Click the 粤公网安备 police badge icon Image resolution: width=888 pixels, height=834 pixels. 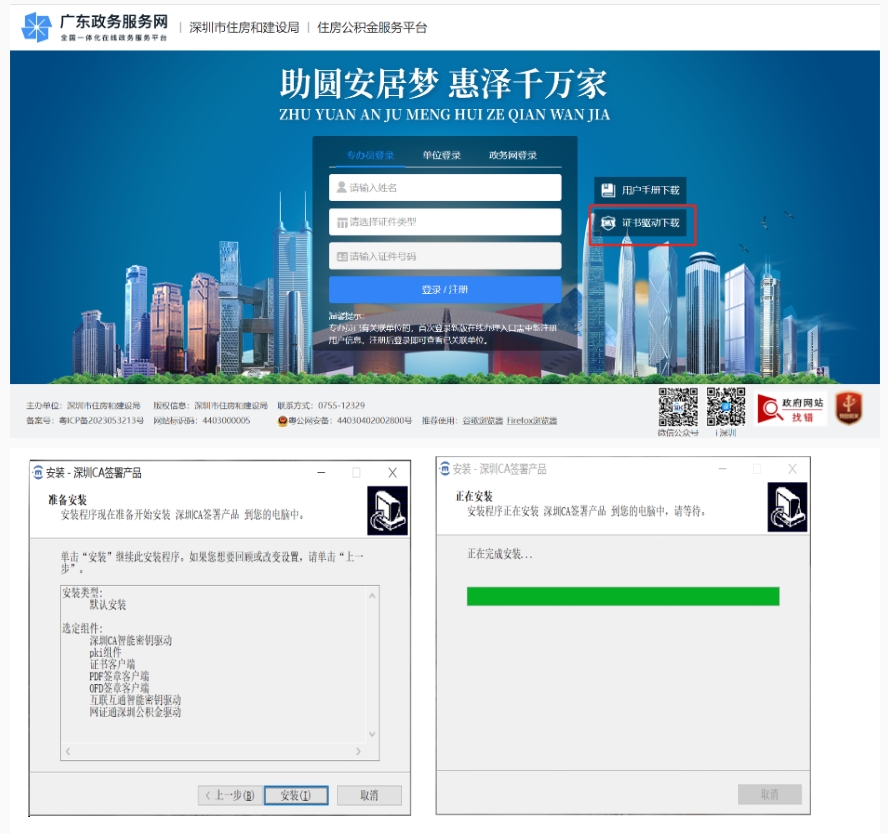tap(283, 421)
